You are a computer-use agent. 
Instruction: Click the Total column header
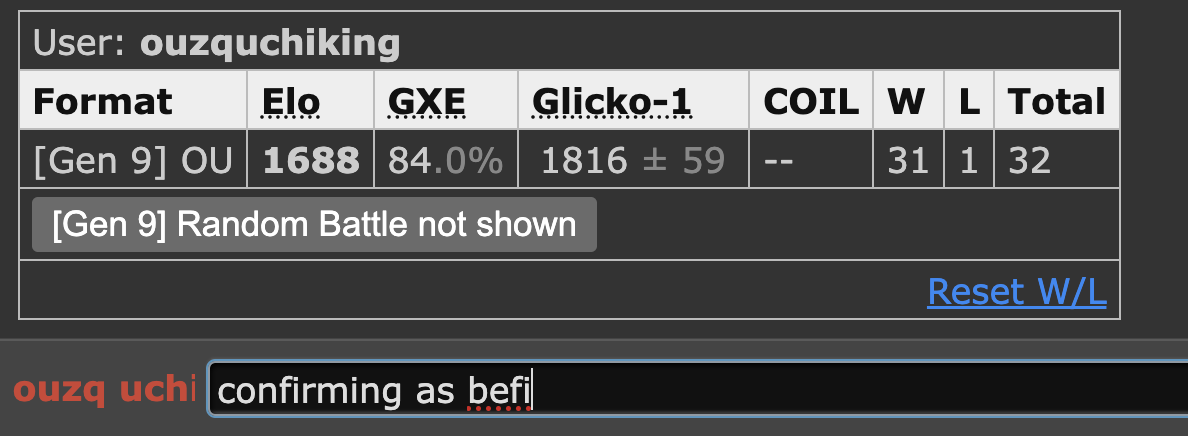[1056, 101]
